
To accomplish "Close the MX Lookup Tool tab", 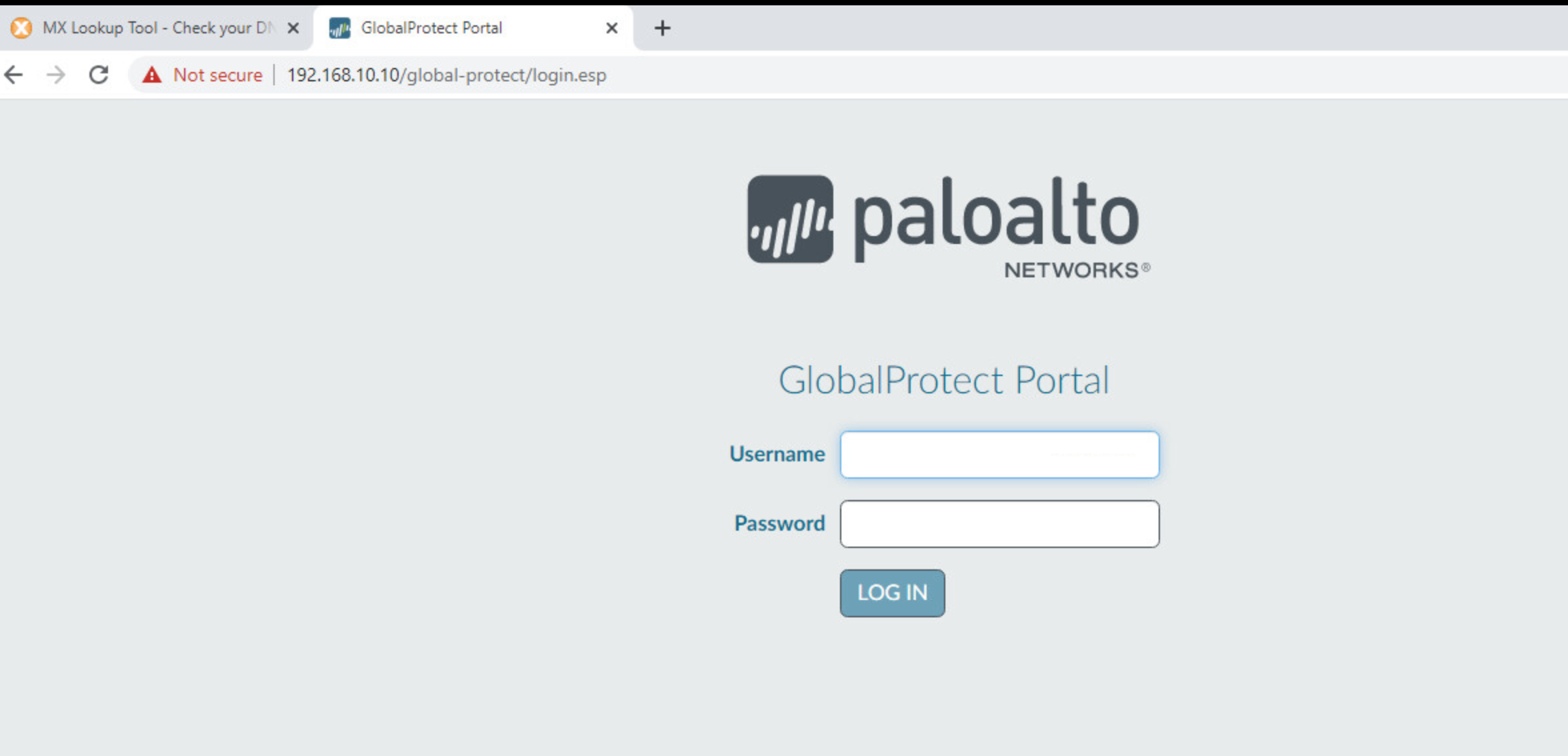I will pos(293,28).
